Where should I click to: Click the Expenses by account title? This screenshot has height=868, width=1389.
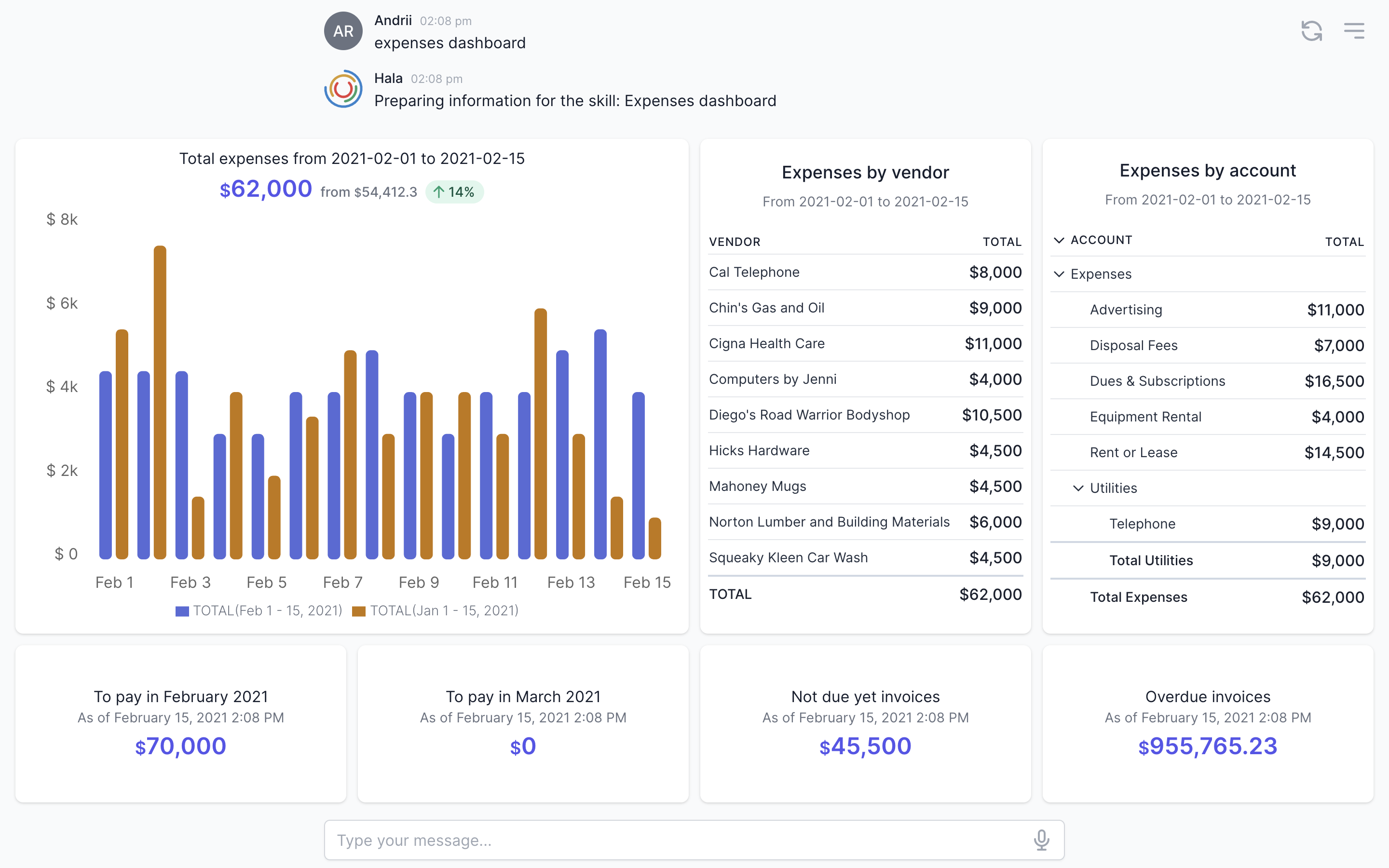(1208, 171)
